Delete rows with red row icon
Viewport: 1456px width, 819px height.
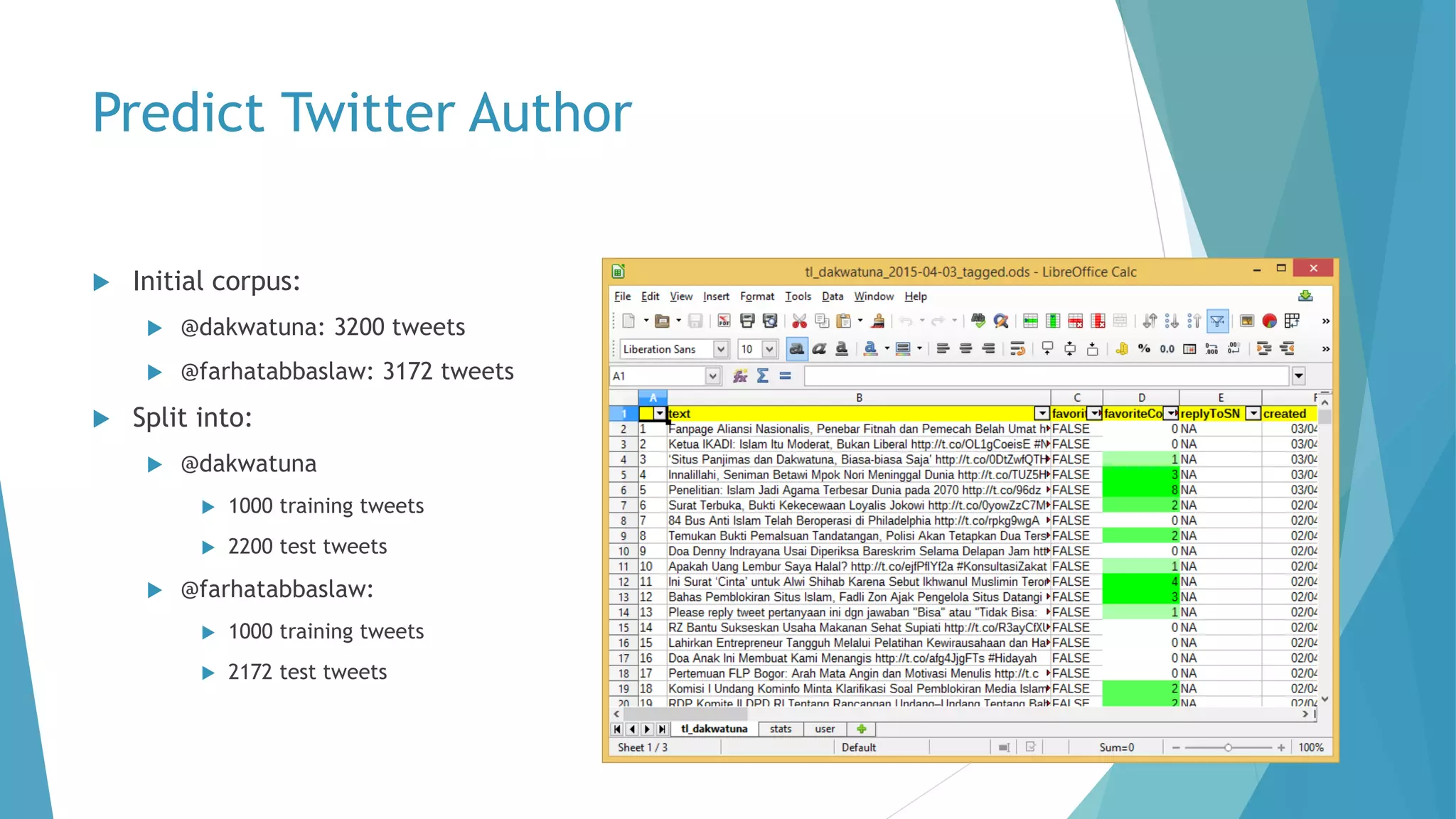1076,321
